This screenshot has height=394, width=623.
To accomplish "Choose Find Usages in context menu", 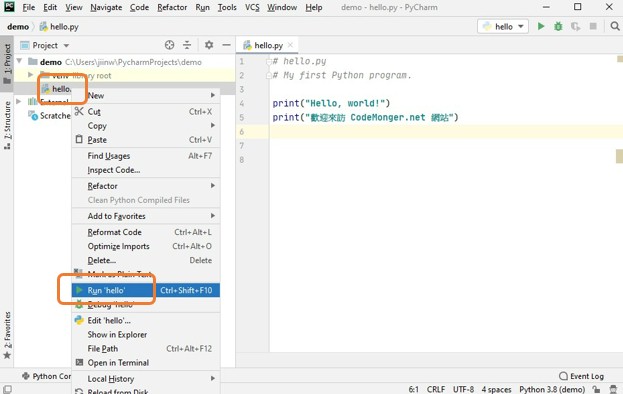I will (146, 156).
